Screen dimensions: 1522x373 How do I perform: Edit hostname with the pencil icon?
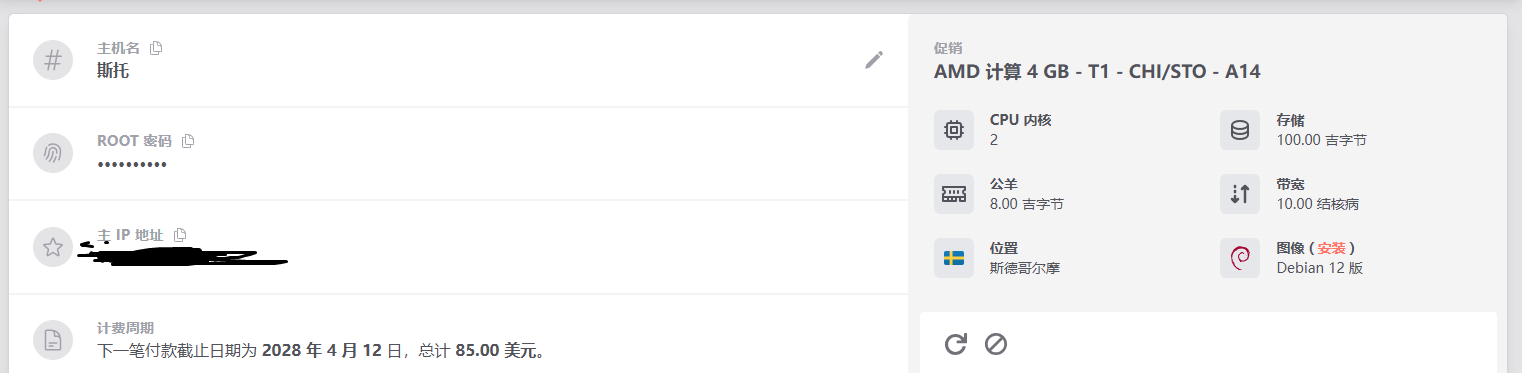pos(874,60)
